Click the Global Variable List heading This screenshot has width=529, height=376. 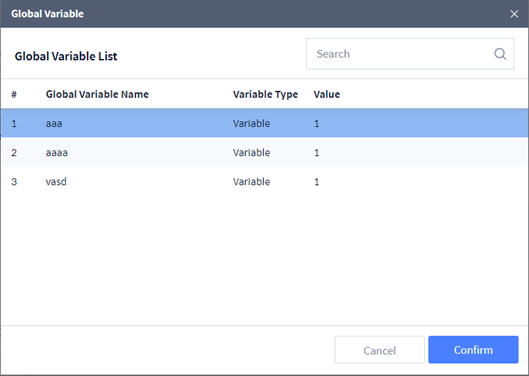[66, 56]
